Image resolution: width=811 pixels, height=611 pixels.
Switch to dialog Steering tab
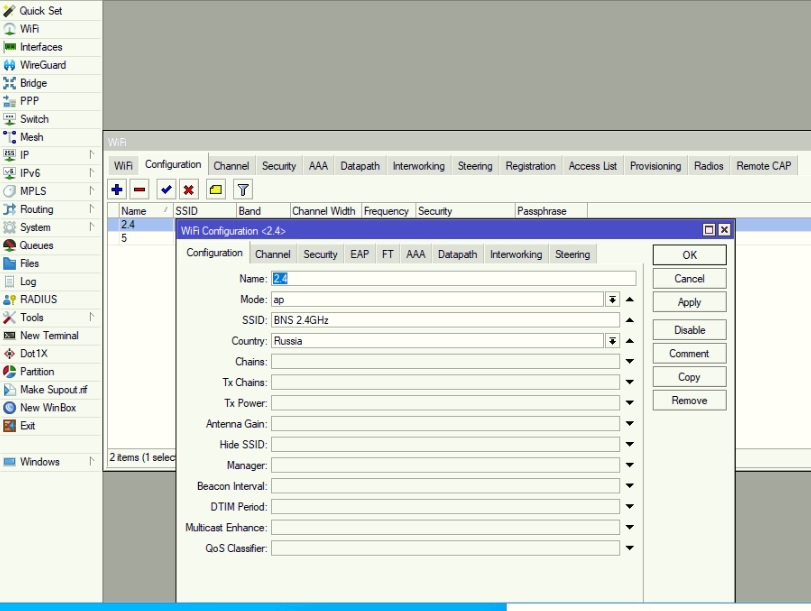[573, 255]
